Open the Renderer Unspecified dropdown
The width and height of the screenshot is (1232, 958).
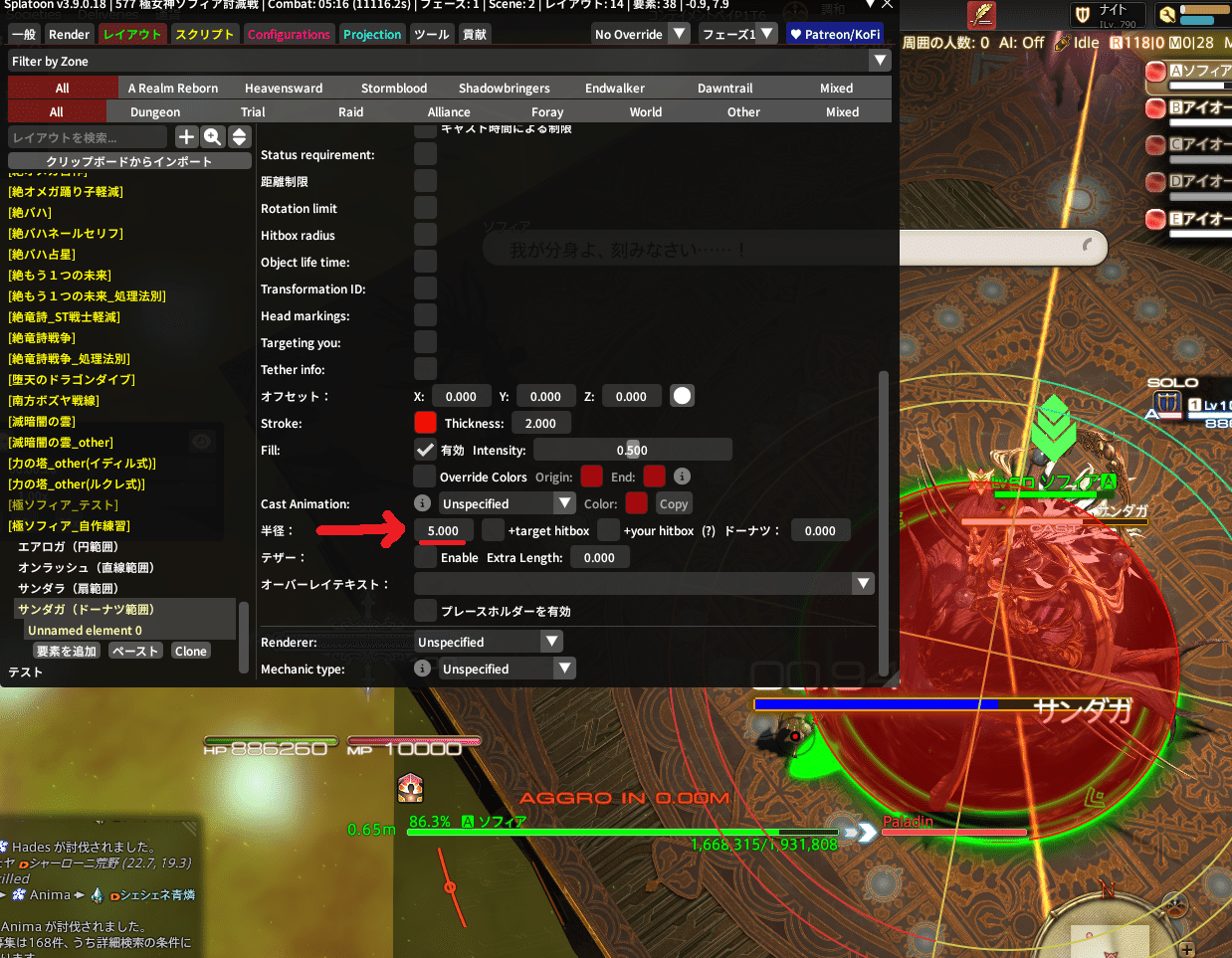tap(489, 642)
